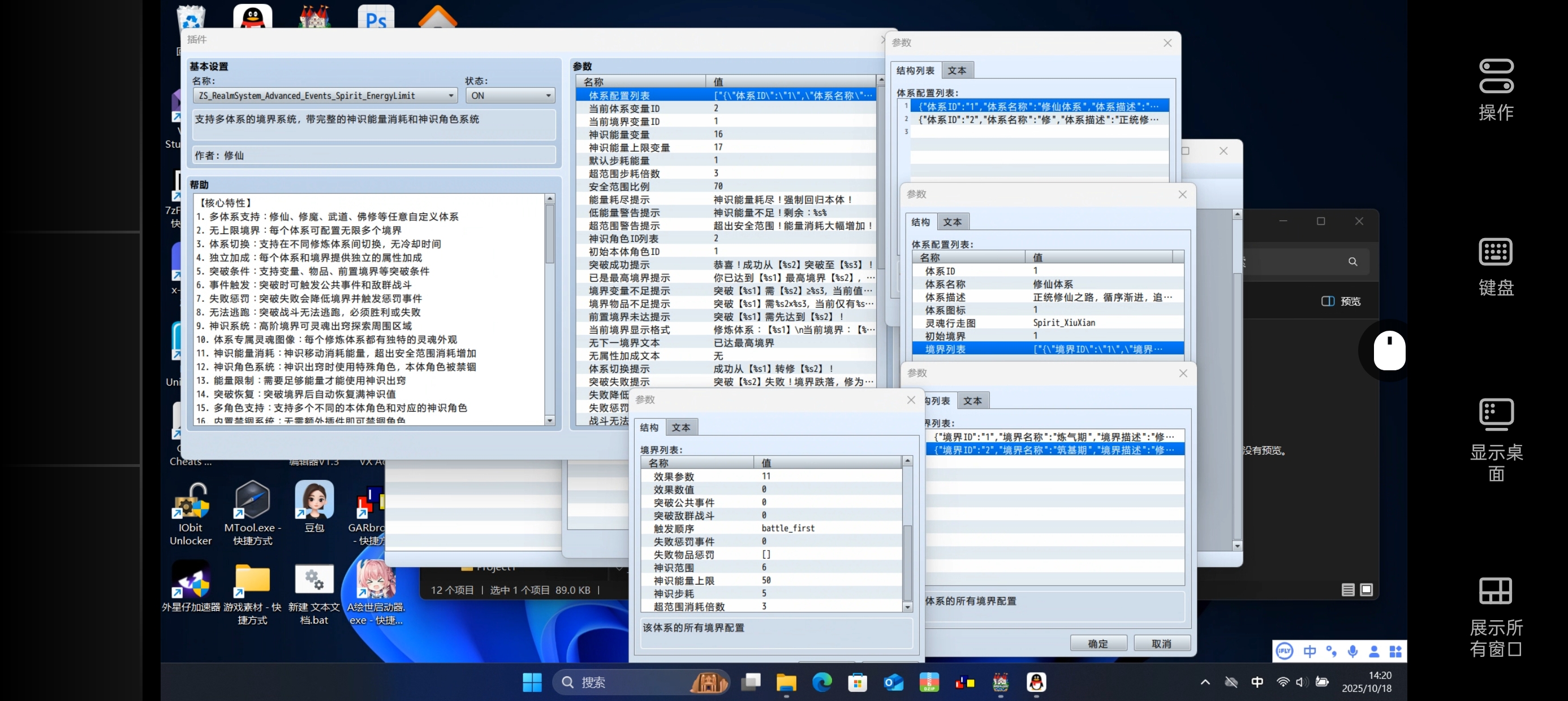Open File Explorer from the taskbar
This screenshot has height=701, width=1568.
[x=786, y=682]
